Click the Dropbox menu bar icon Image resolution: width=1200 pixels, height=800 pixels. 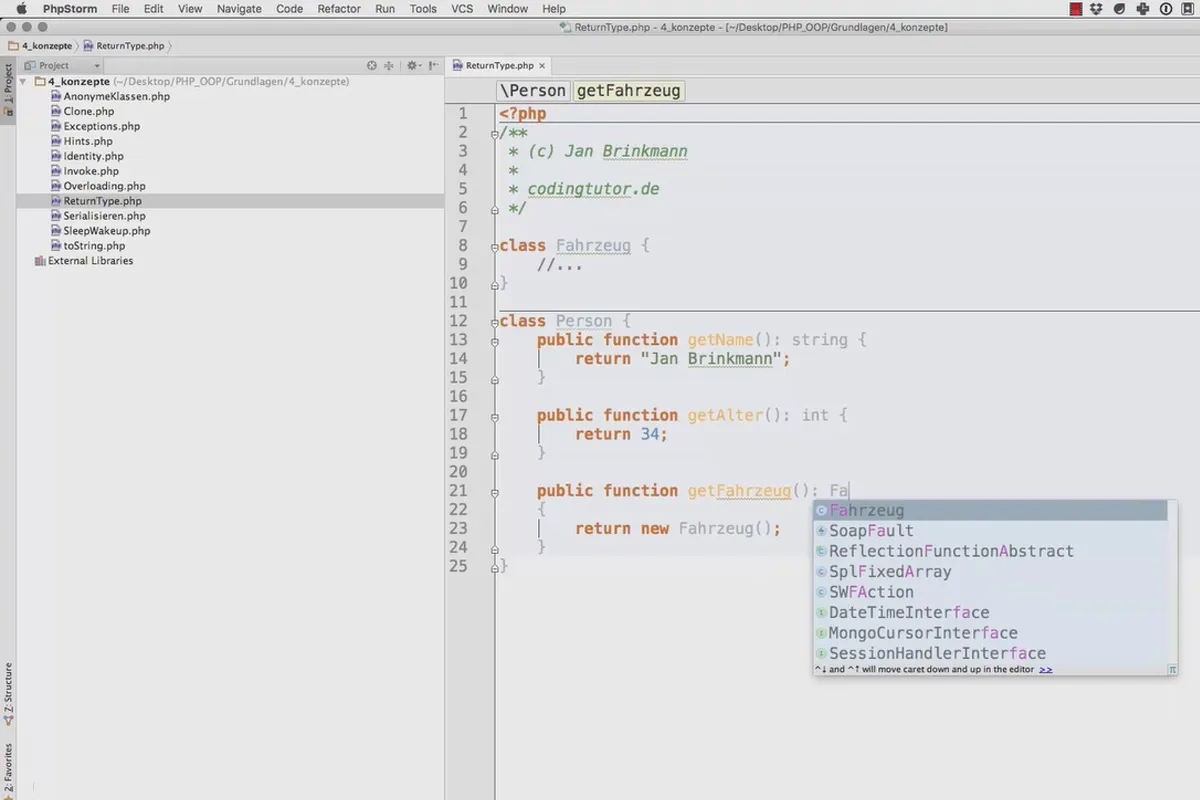pos(1096,9)
